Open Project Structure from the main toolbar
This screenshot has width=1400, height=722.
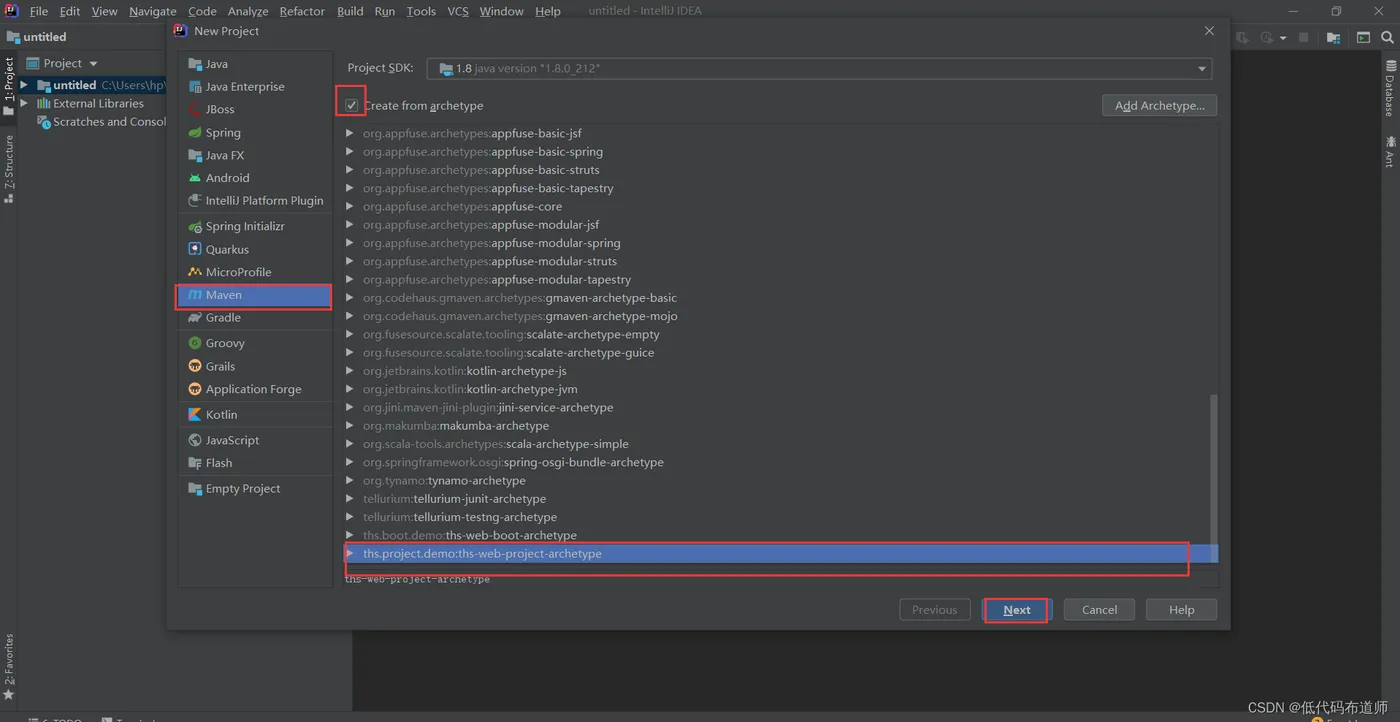1333,38
